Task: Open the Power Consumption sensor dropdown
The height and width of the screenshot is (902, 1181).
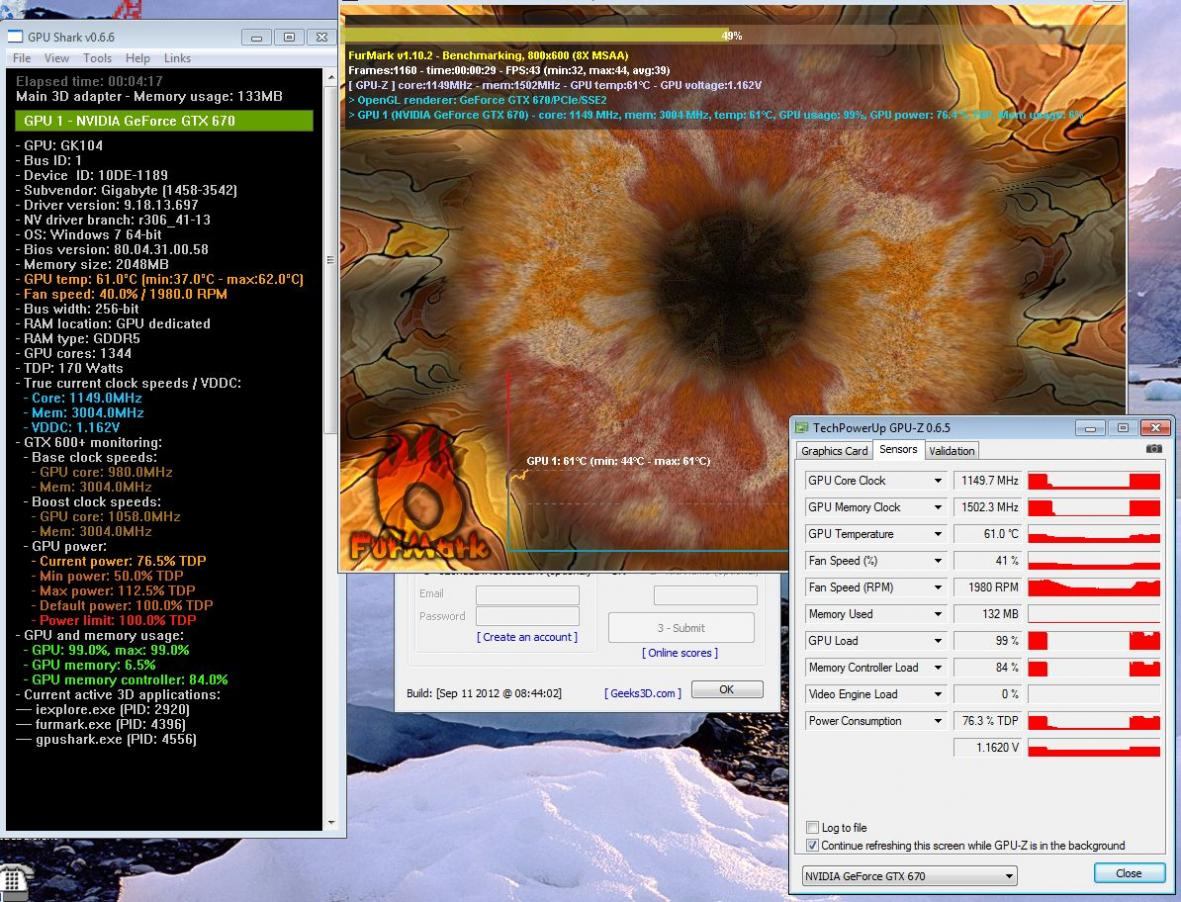Action: [x=938, y=721]
